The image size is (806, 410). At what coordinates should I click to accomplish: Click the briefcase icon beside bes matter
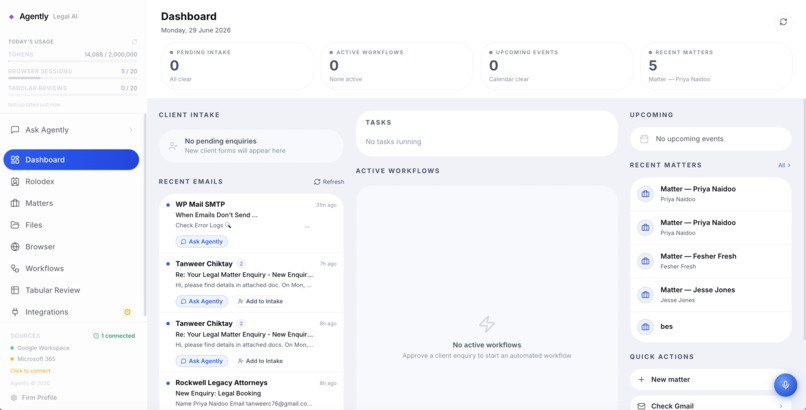tap(645, 327)
